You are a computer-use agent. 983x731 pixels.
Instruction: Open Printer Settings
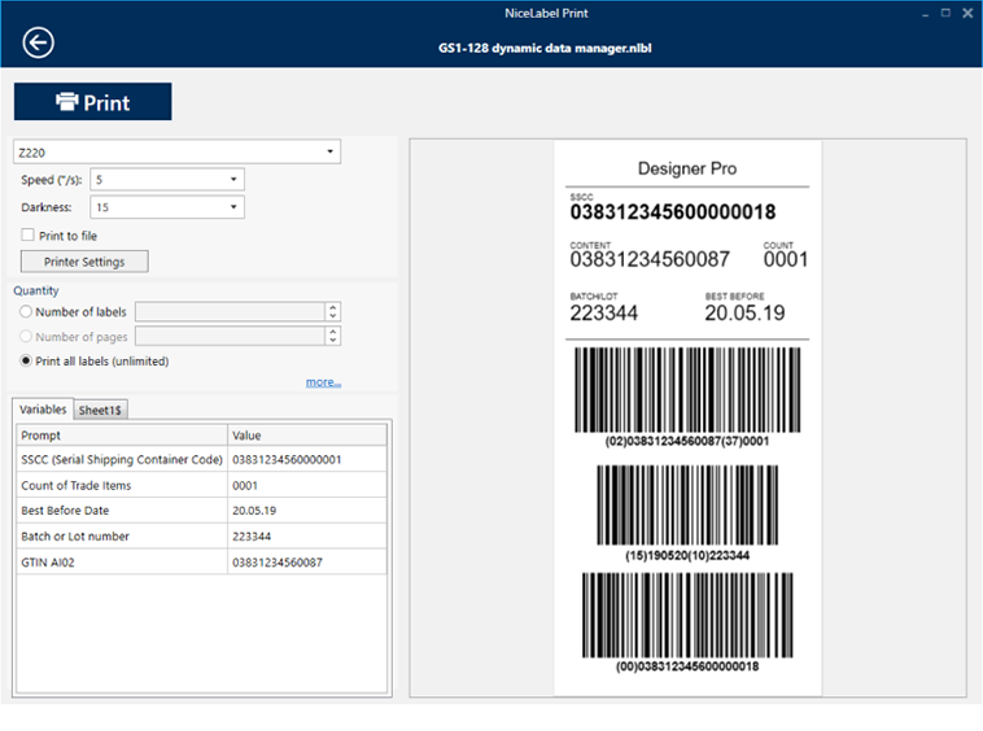[84, 262]
